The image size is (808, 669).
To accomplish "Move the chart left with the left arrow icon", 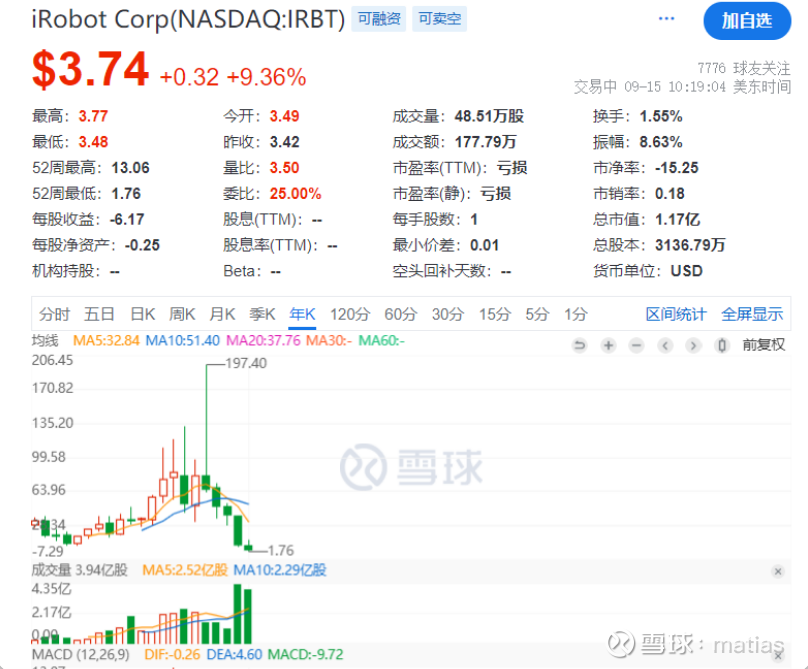I will coord(665,345).
